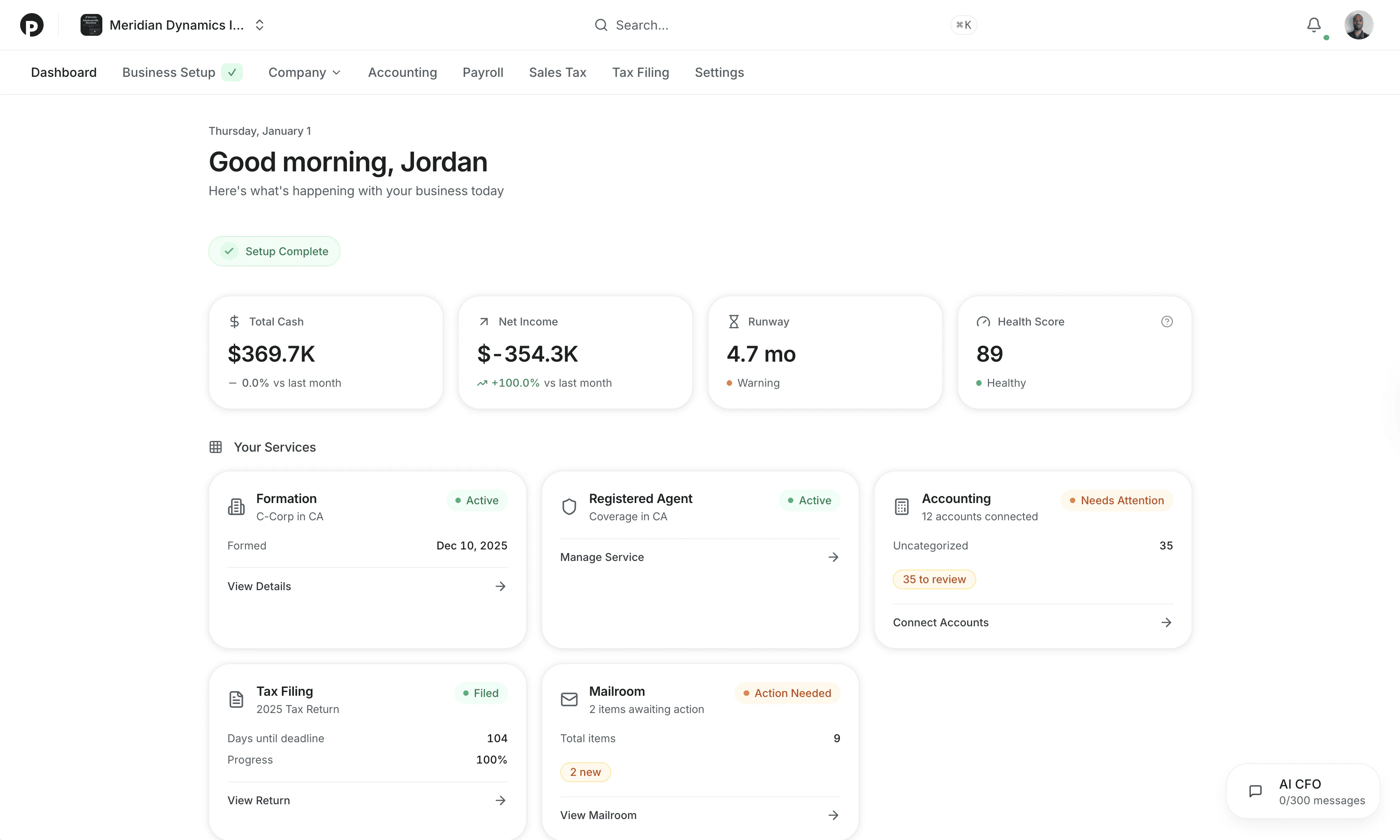Click Manage Service for Registered Agent
This screenshot has height=840, width=1400.
602,557
